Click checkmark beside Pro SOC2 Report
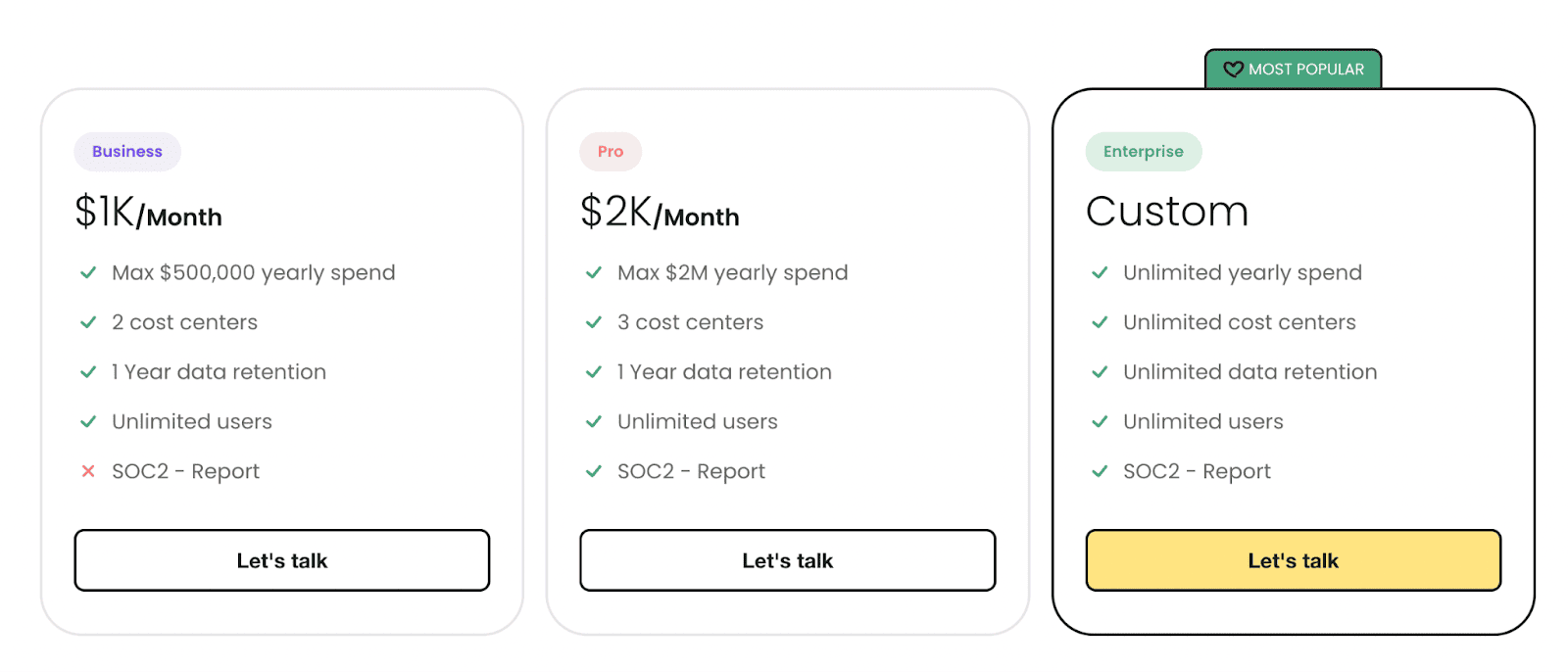The image size is (1568, 672). click(594, 471)
